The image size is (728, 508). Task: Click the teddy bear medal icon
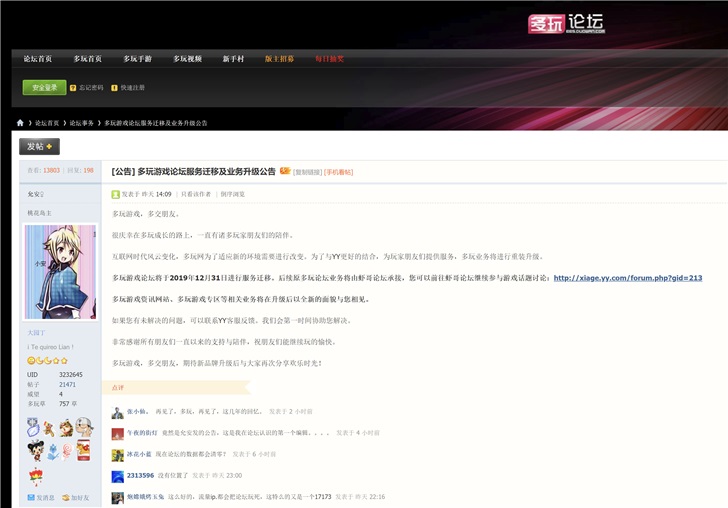tap(49, 428)
